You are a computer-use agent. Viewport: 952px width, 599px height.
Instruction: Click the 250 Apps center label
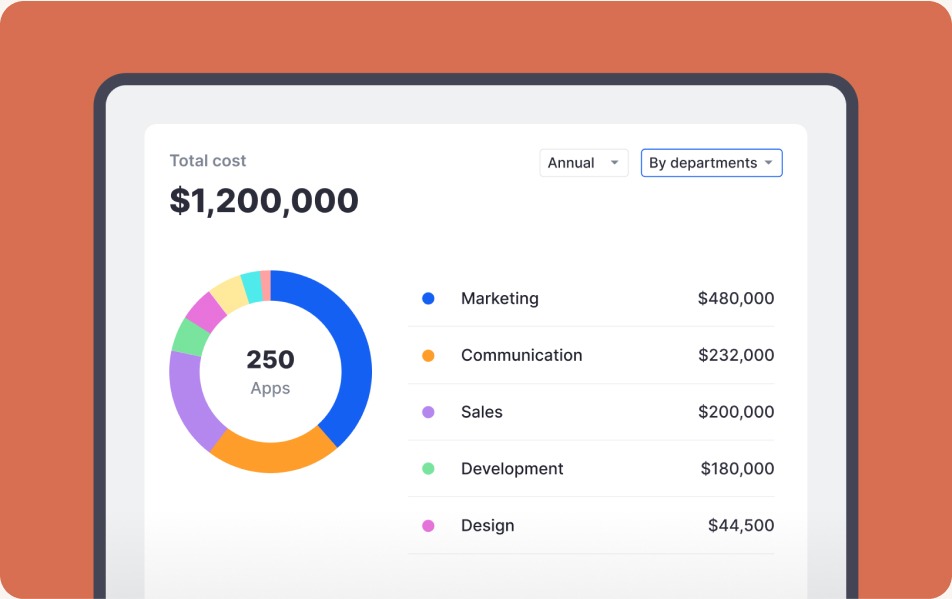(270, 371)
